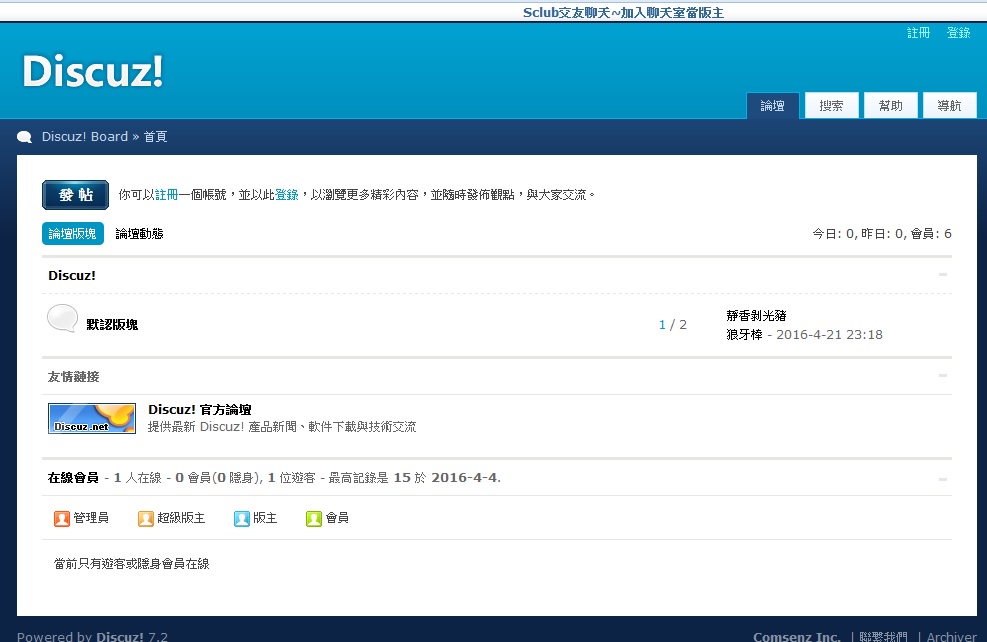This screenshot has width=987, height=642.
Task: Select the 論壇 navigation tab
Action: coord(772,106)
